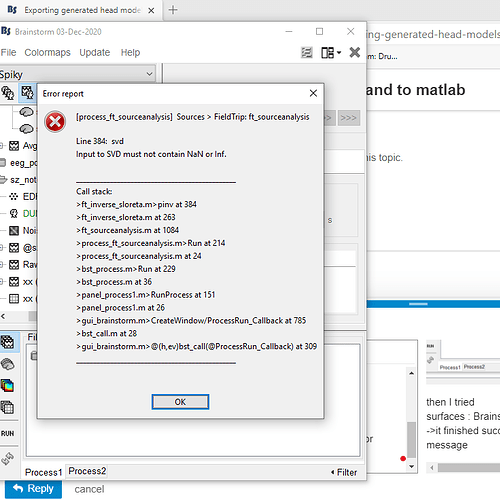Select the time-frequency colored cube icon
Screen dimensions: 500x500
point(7,386)
